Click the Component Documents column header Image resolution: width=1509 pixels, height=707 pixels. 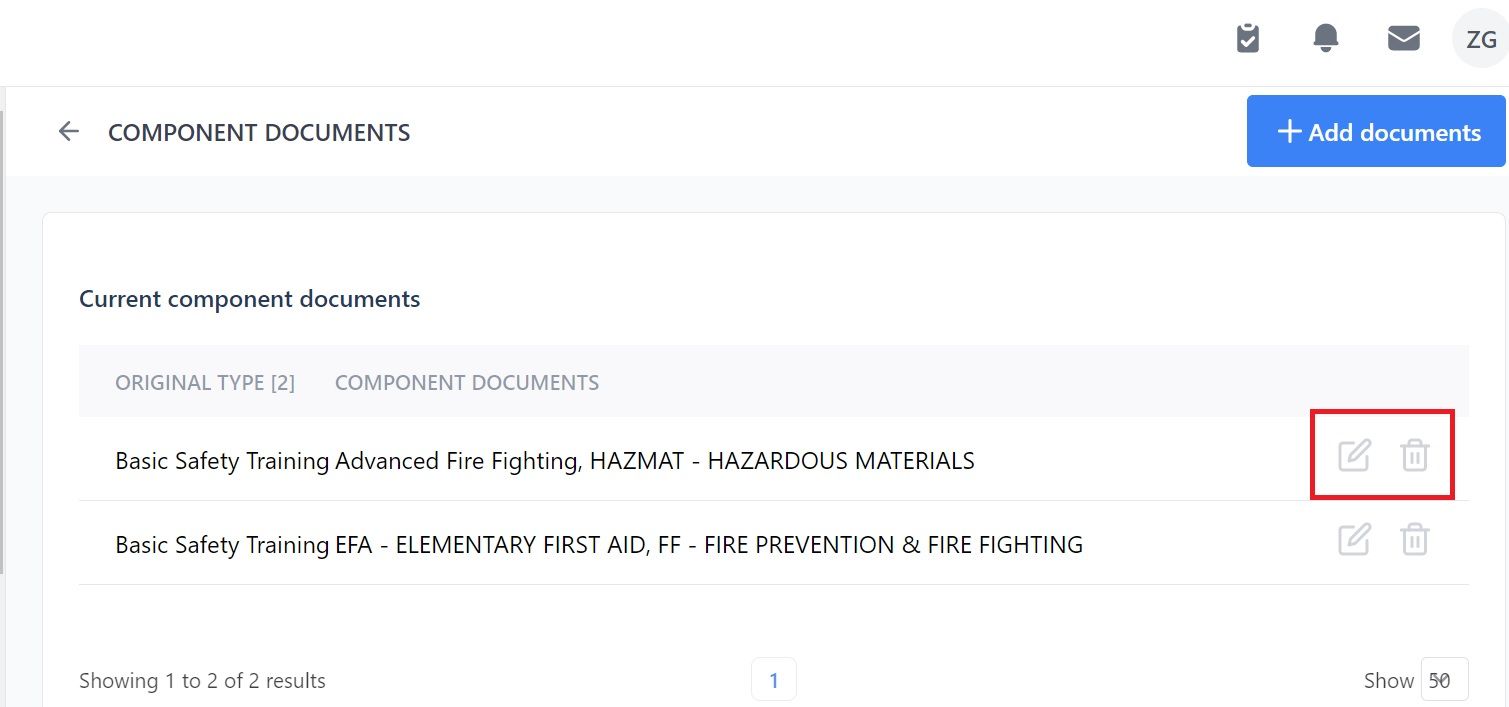[x=467, y=382]
